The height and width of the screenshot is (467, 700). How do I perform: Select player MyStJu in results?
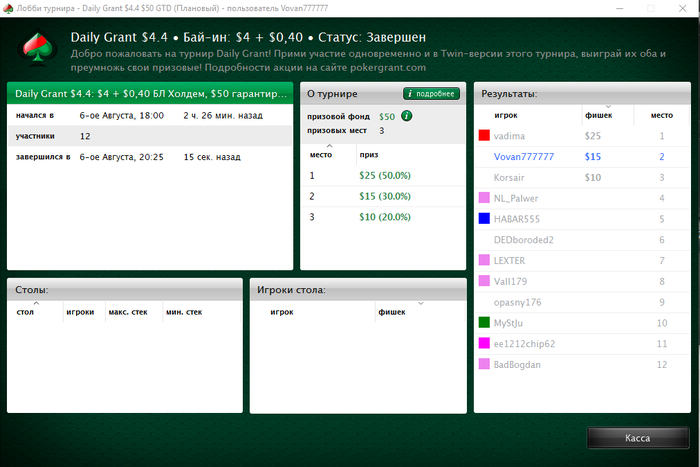(x=582, y=323)
